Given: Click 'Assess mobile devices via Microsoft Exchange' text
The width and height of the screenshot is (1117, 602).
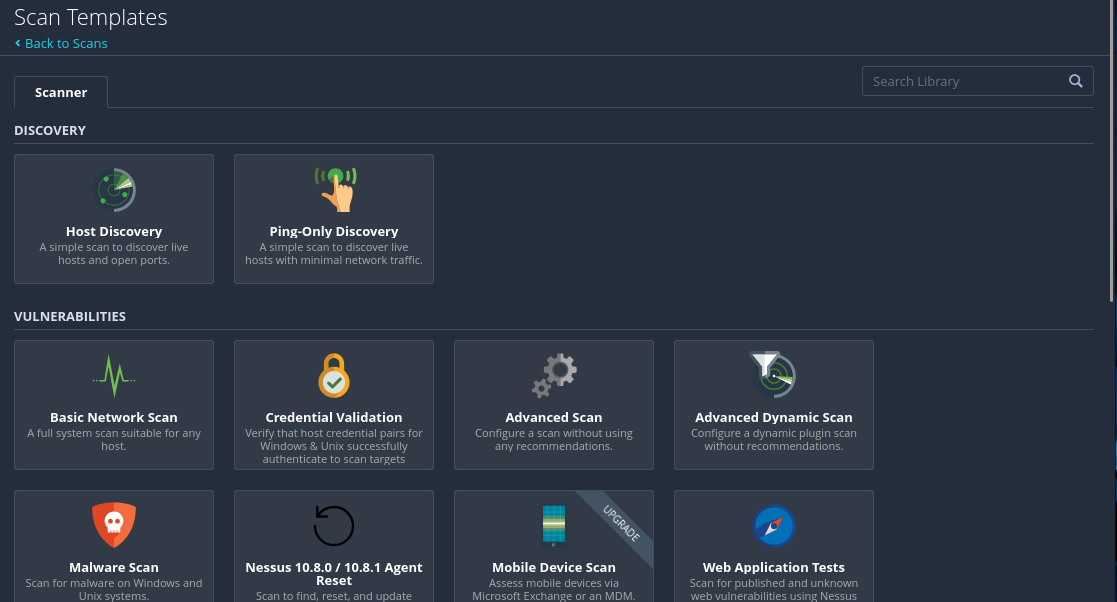Looking at the screenshot, I should 554,589.
